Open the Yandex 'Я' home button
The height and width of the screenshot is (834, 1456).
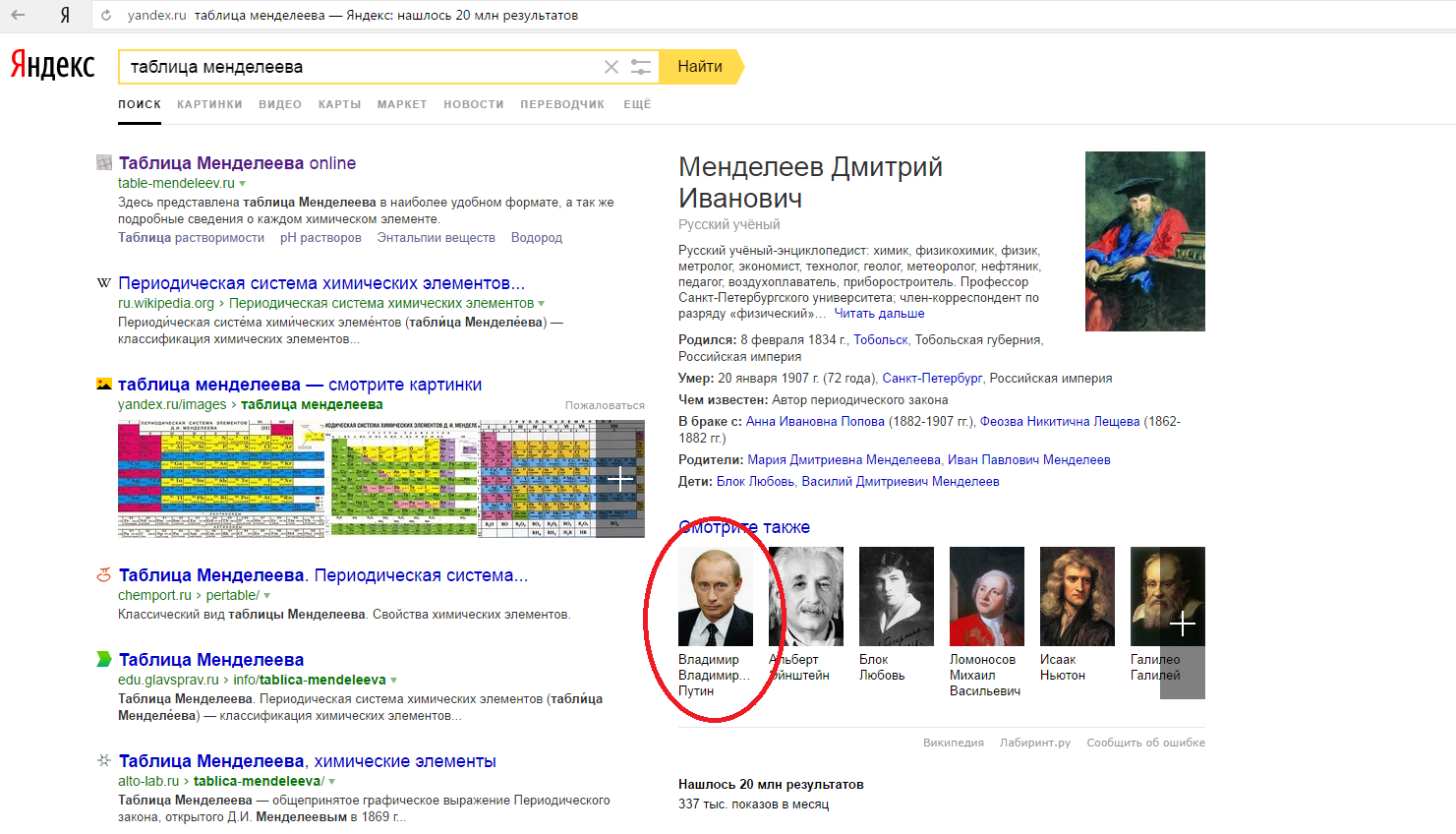65,15
